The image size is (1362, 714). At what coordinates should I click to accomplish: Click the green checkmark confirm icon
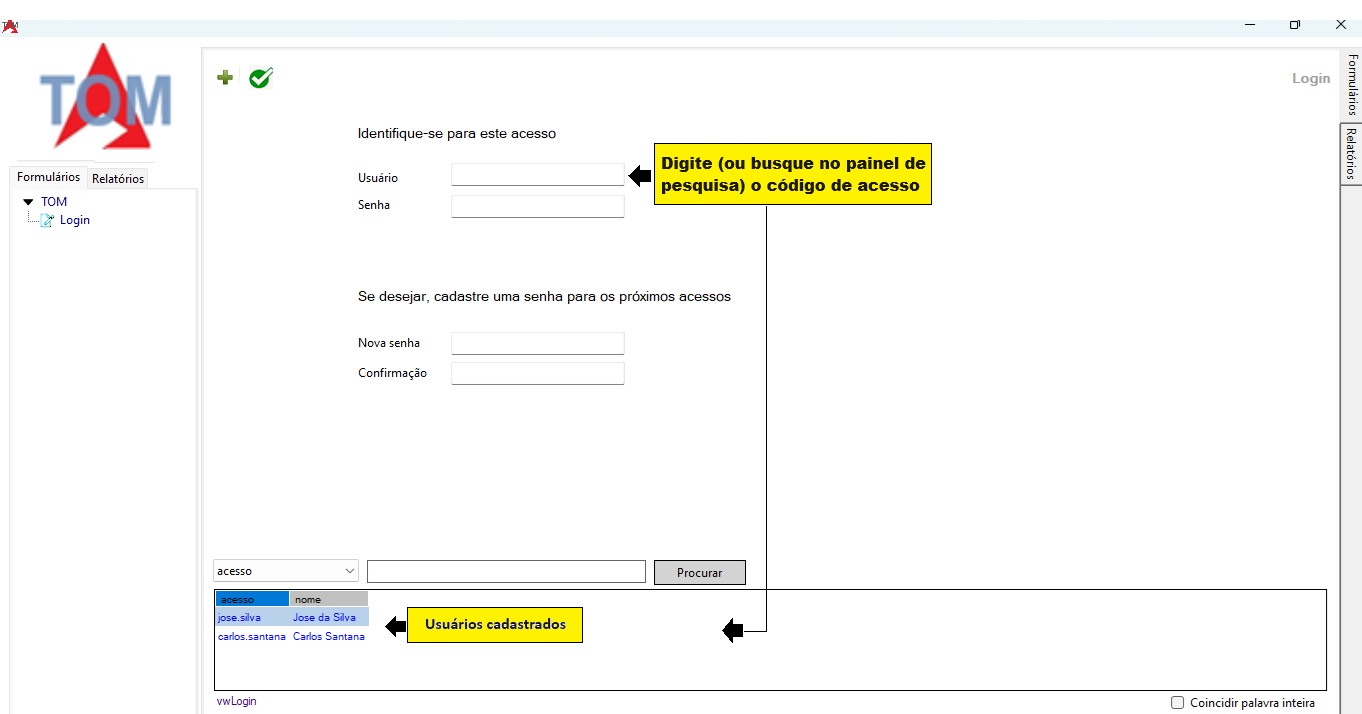pyautogui.click(x=261, y=78)
